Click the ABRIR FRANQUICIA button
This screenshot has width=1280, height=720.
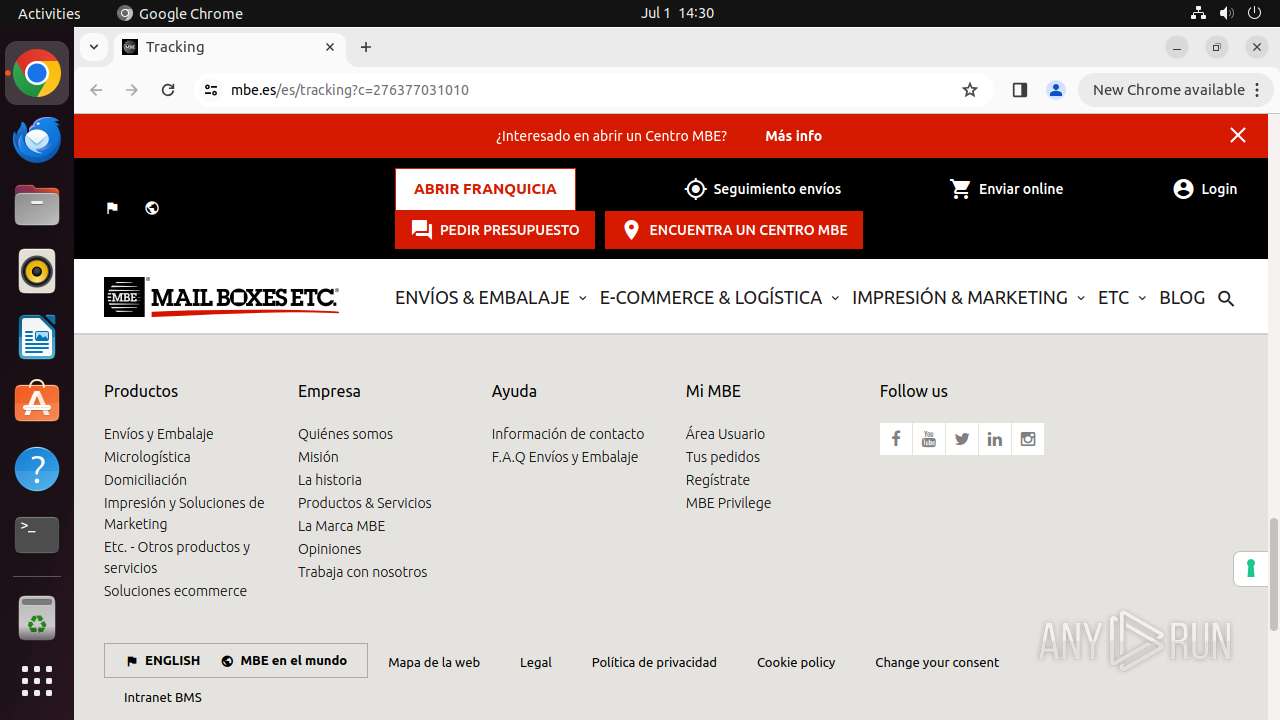(485, 189)
